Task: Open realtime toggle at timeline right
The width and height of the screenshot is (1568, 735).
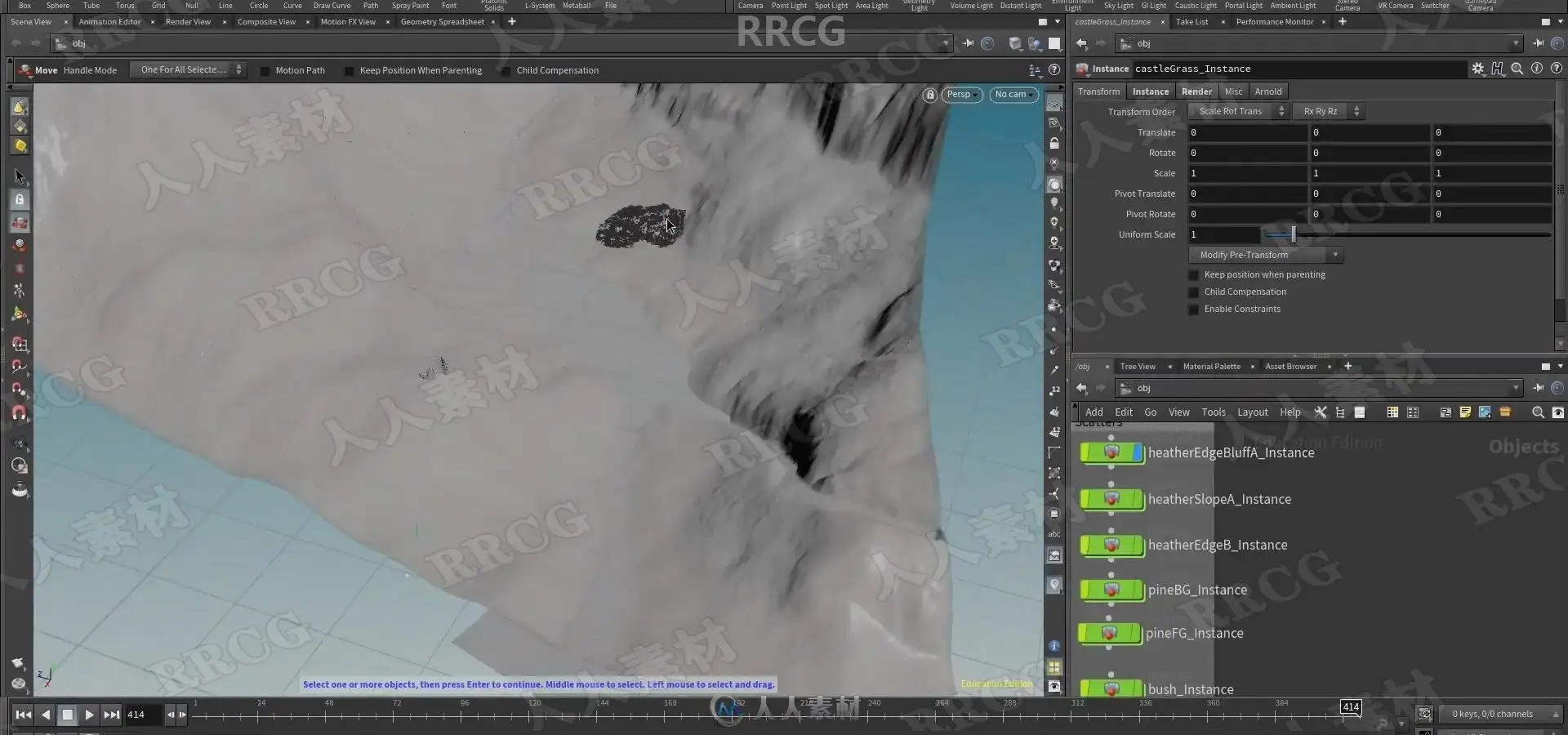Action: (x=1424, y=714)
